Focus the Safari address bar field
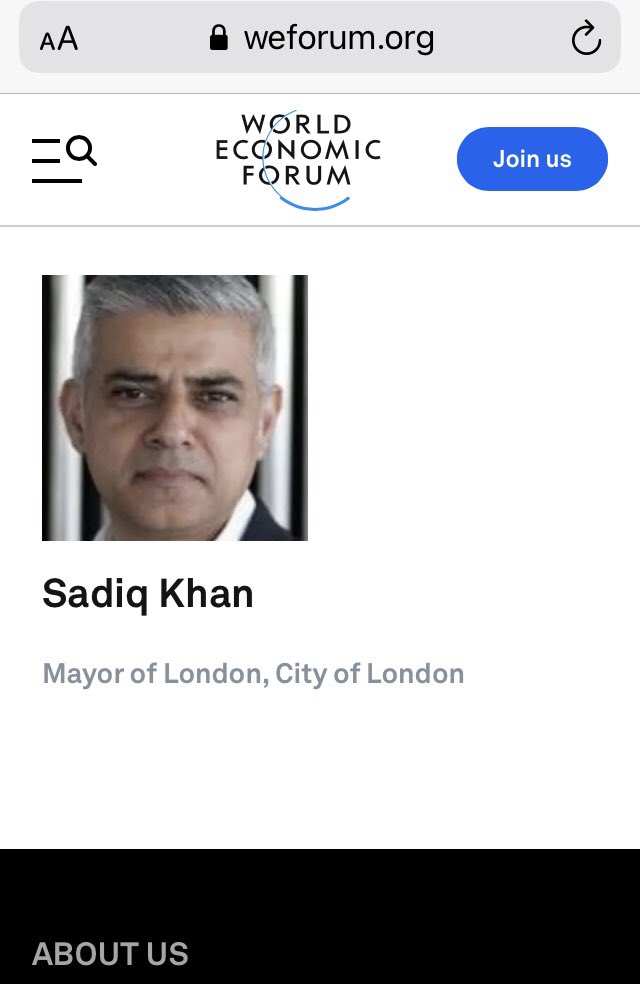Viewport: 640px width, 984px height. (320, 38)
